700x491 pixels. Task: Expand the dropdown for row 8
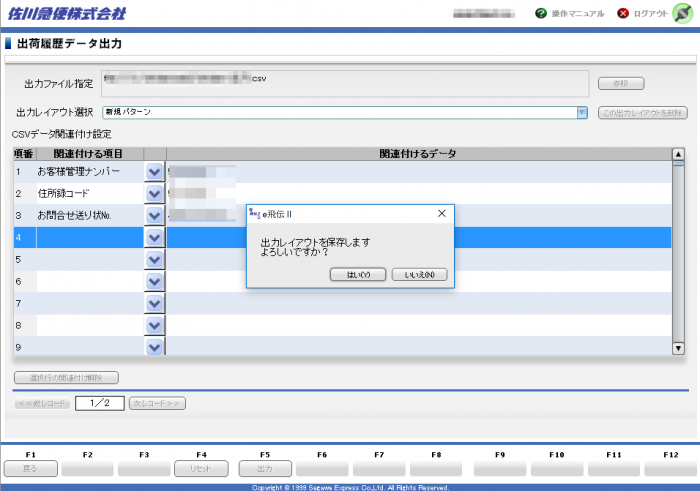154,325
